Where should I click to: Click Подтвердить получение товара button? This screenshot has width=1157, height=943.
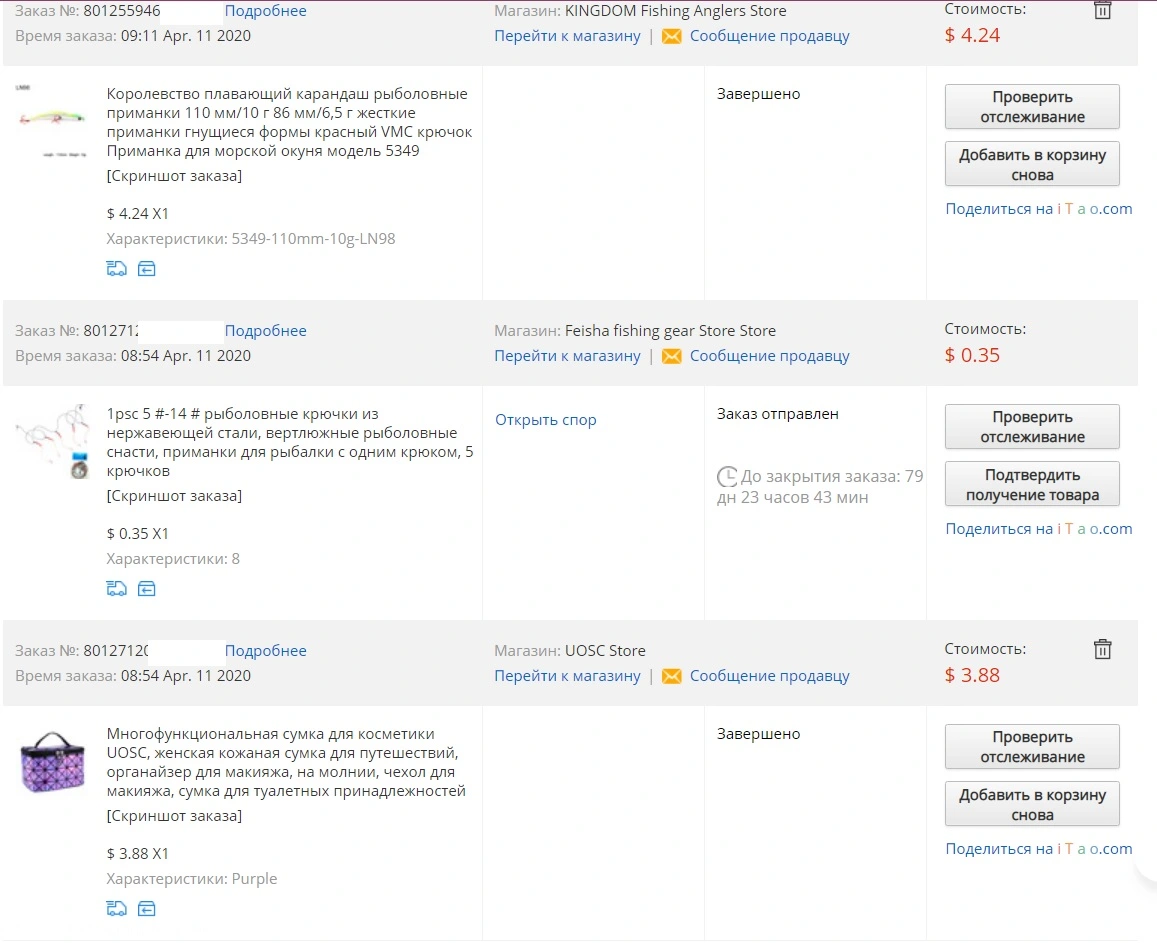point(1032,484)
